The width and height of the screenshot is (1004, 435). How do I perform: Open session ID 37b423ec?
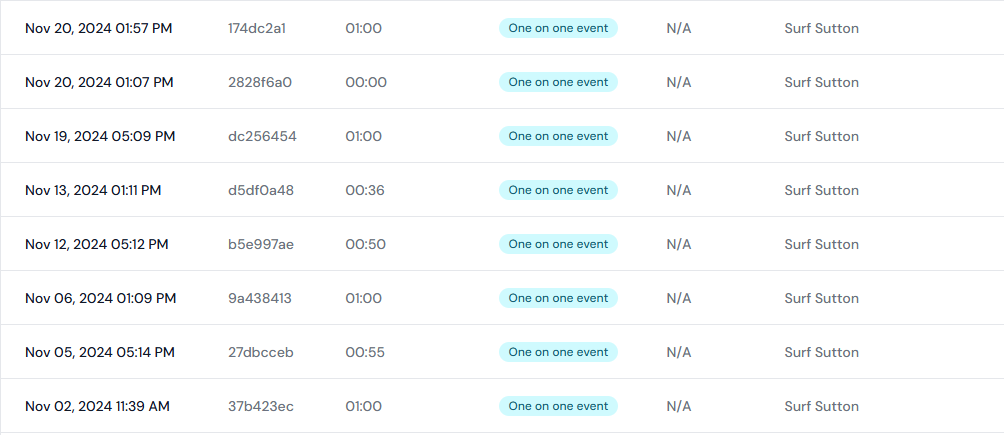click(261, 406)
